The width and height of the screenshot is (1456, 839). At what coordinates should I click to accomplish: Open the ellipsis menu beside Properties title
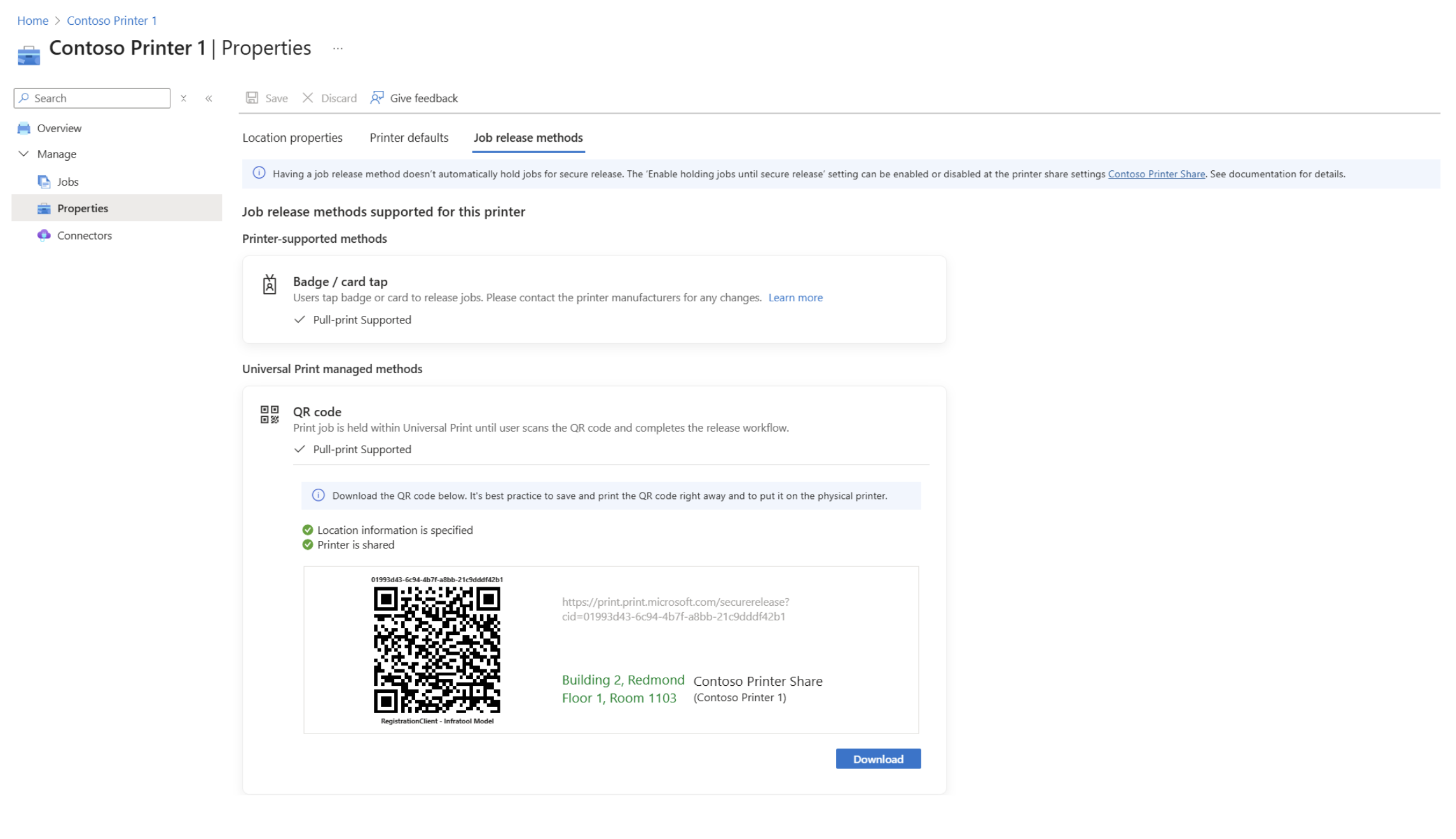pos(338,48)
